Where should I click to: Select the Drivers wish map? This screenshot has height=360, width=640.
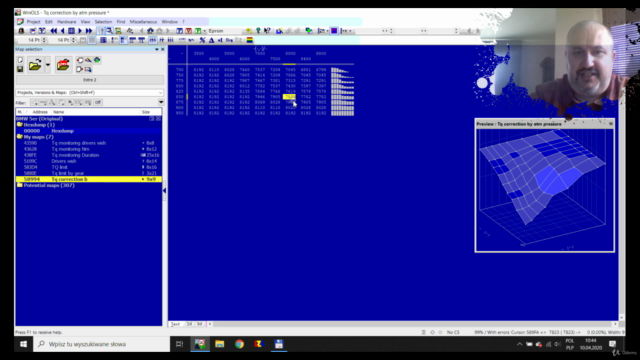(x=89, y=161)
